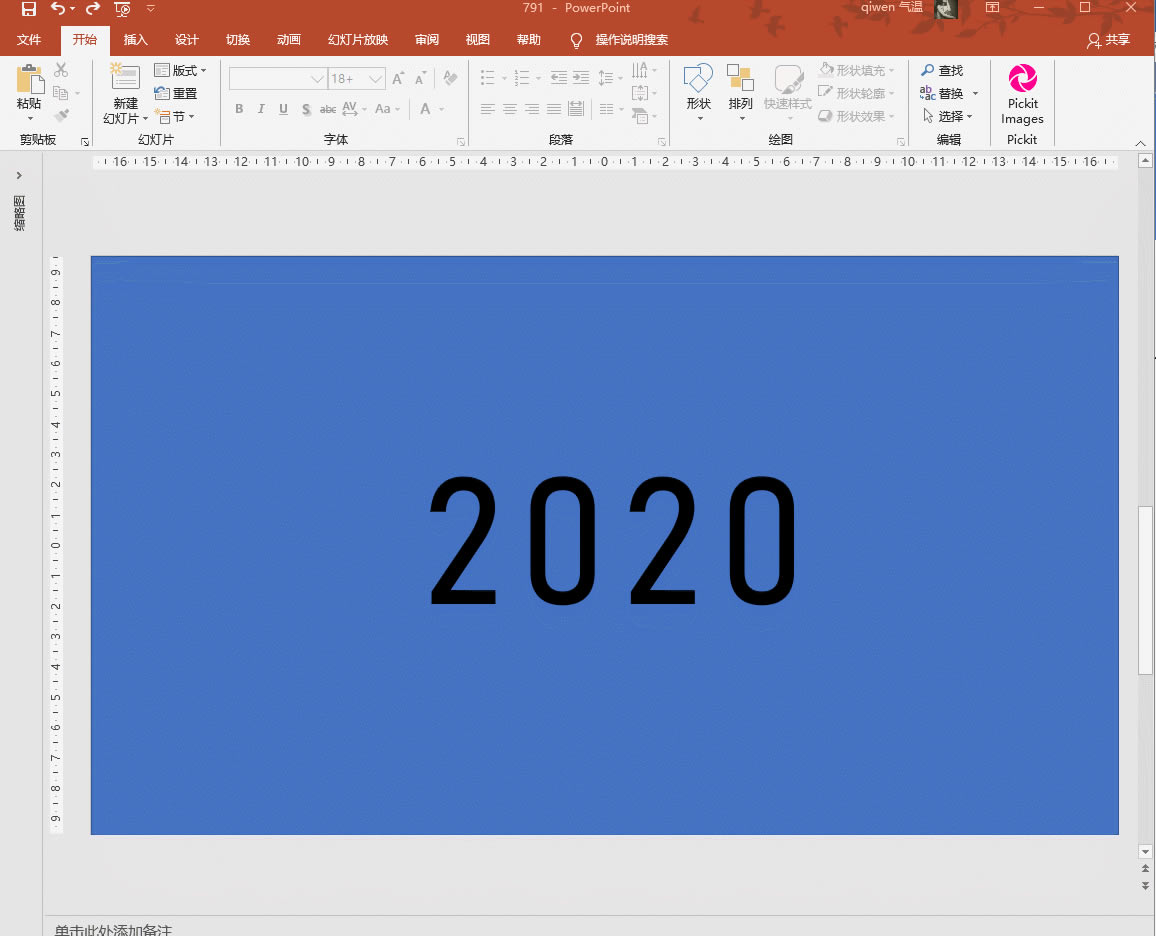Viewport: 1156px width, 936px height.
Task: Toggle Italic text formatting
Action: pos(261,109)
